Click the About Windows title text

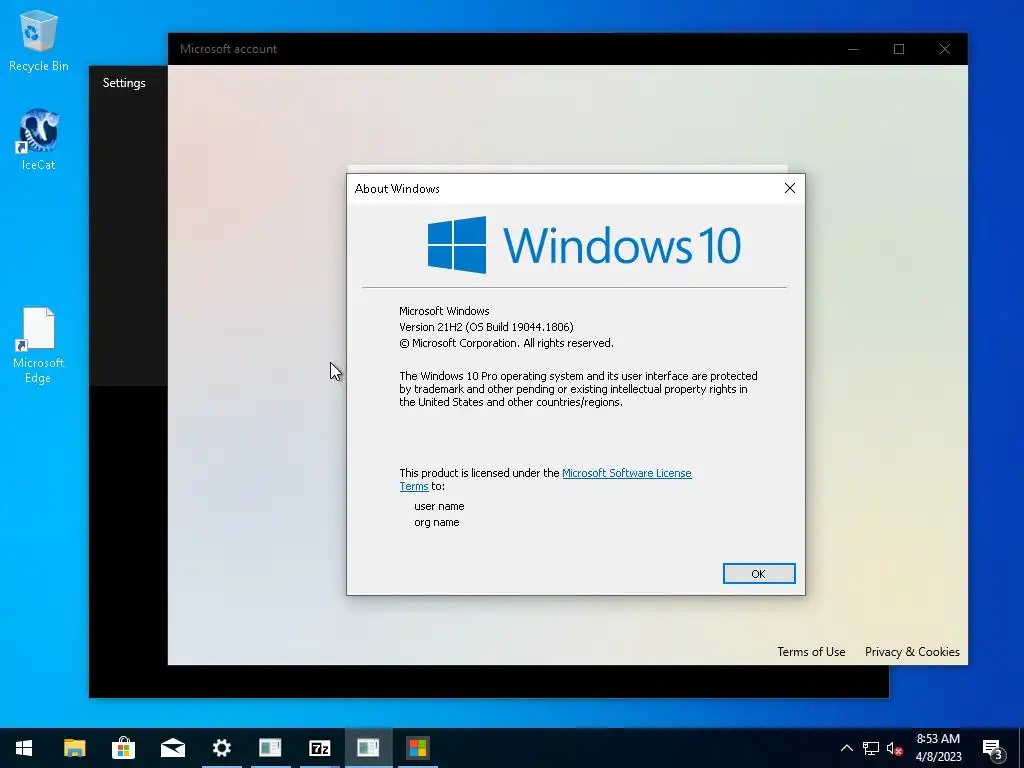[x=397, y=189]
